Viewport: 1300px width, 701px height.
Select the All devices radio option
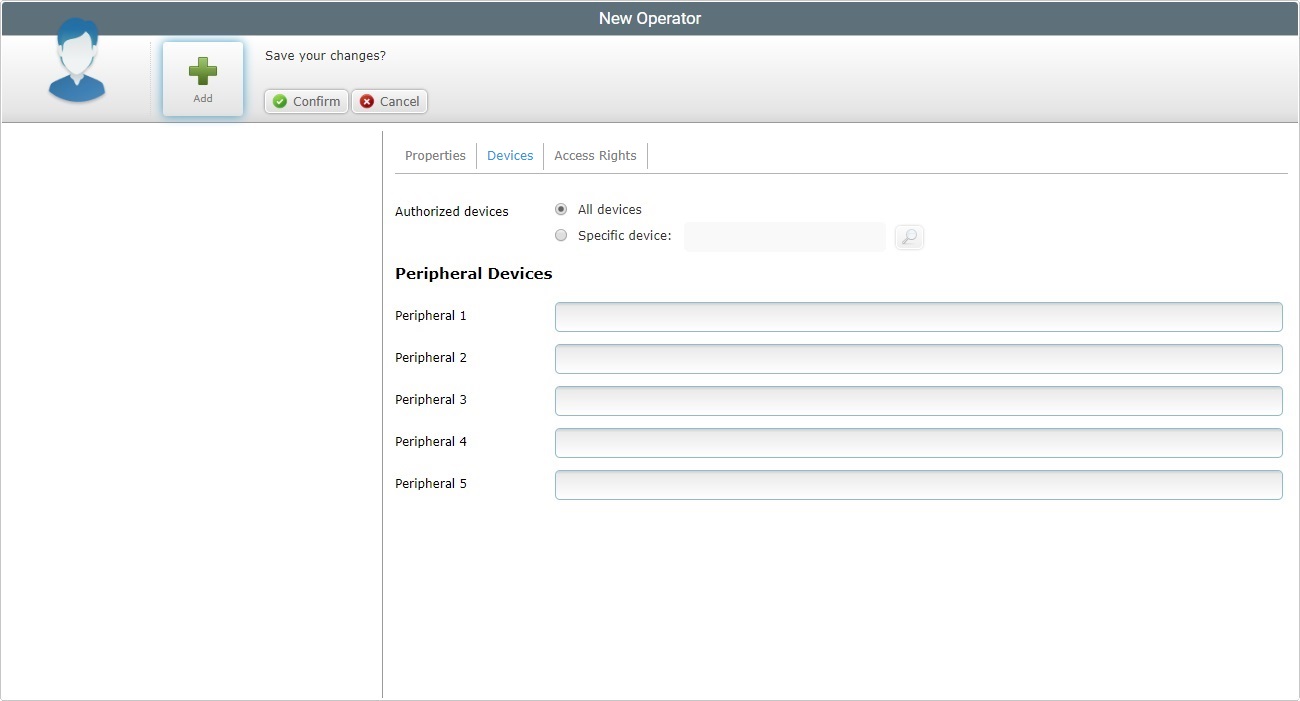[561, 209]
